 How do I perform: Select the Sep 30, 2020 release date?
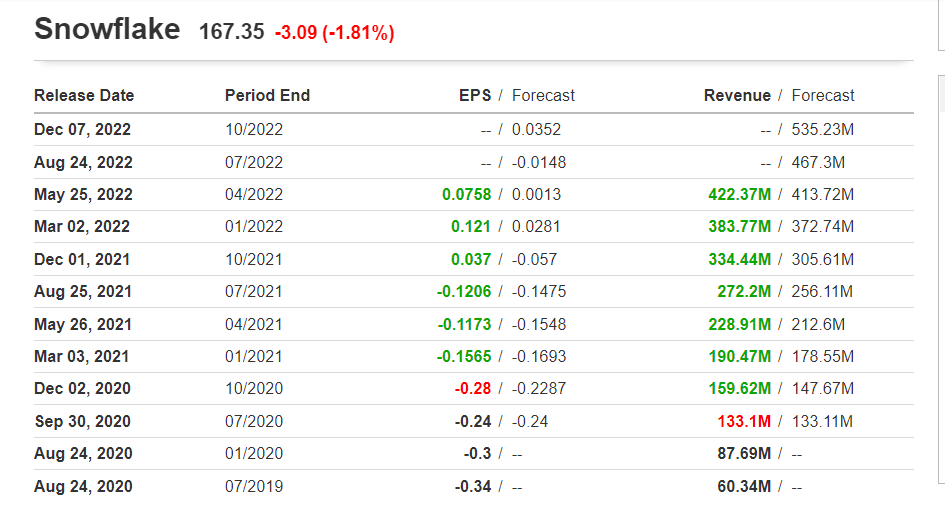[83, 421]
